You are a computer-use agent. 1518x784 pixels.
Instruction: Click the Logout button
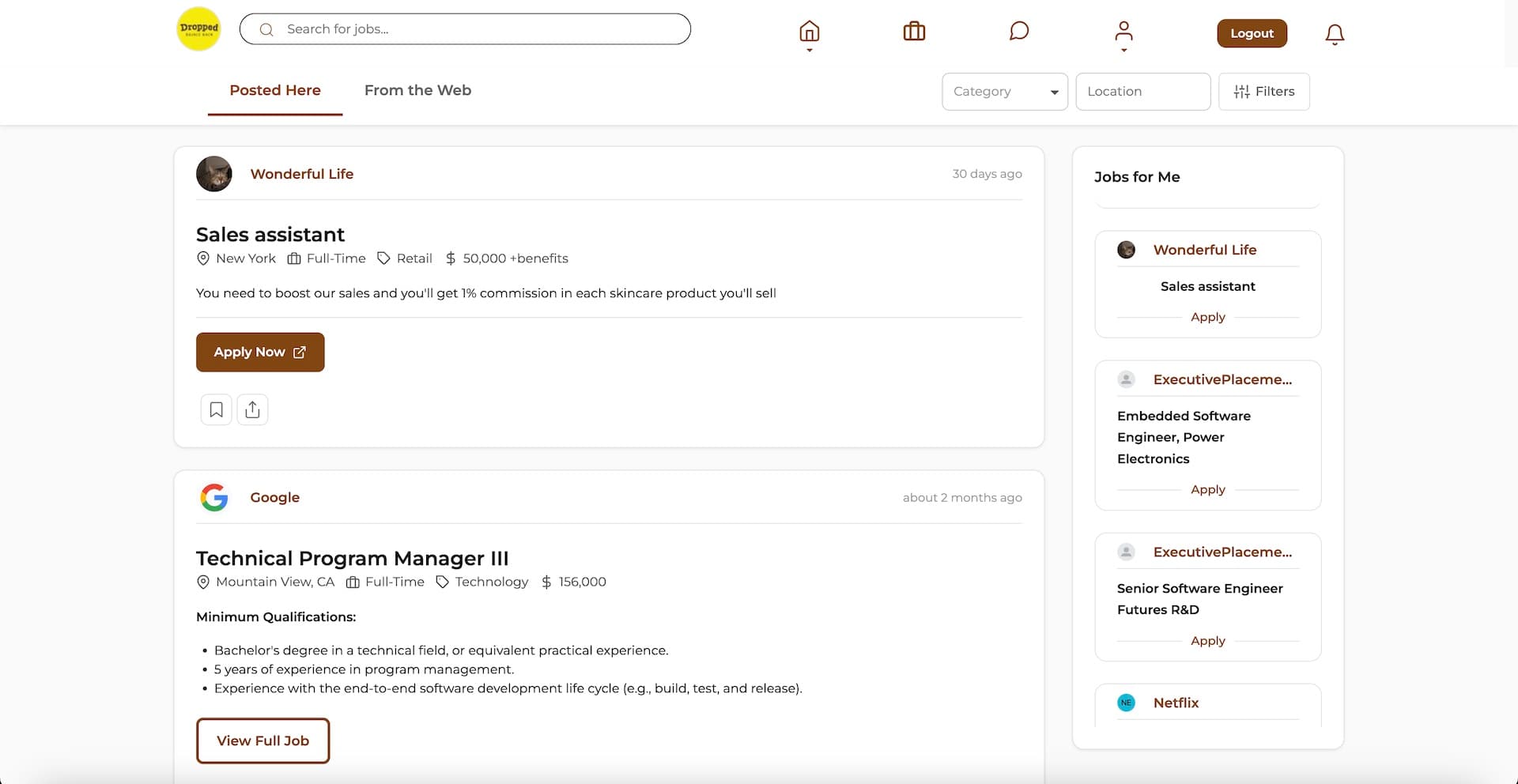tap(1252, 33)
